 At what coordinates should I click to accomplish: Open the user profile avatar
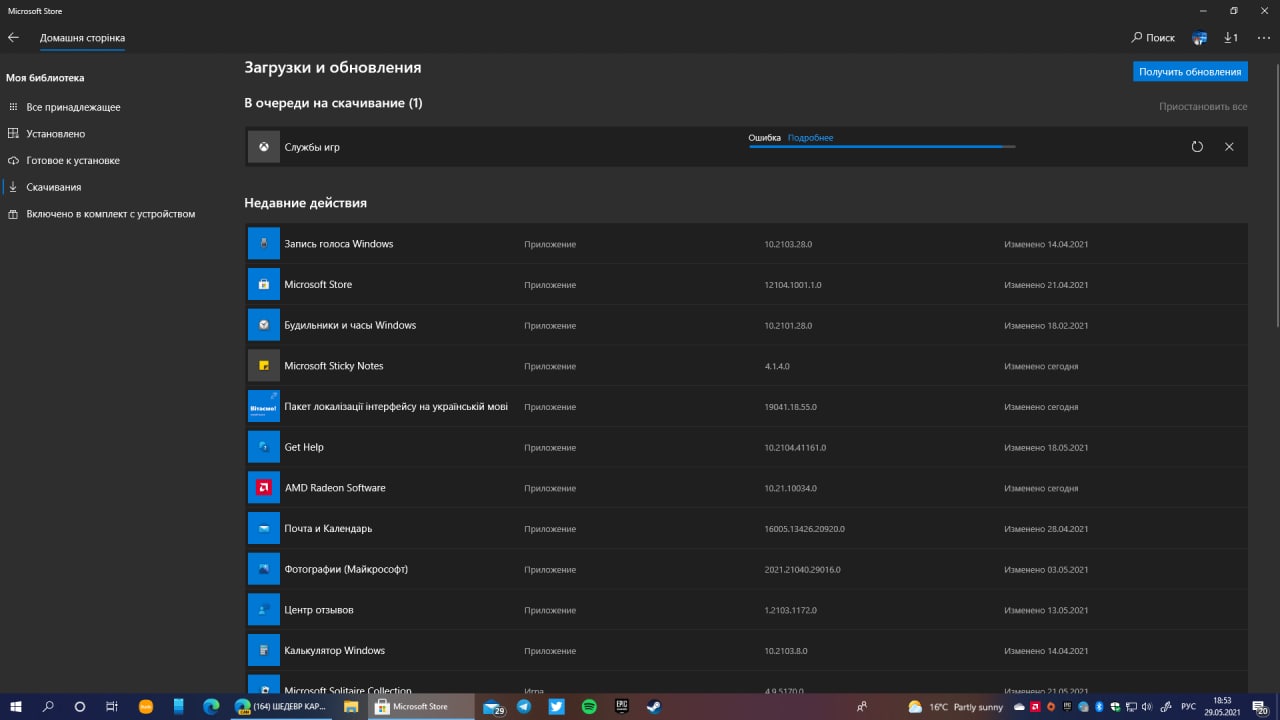tap(1199, 38)
